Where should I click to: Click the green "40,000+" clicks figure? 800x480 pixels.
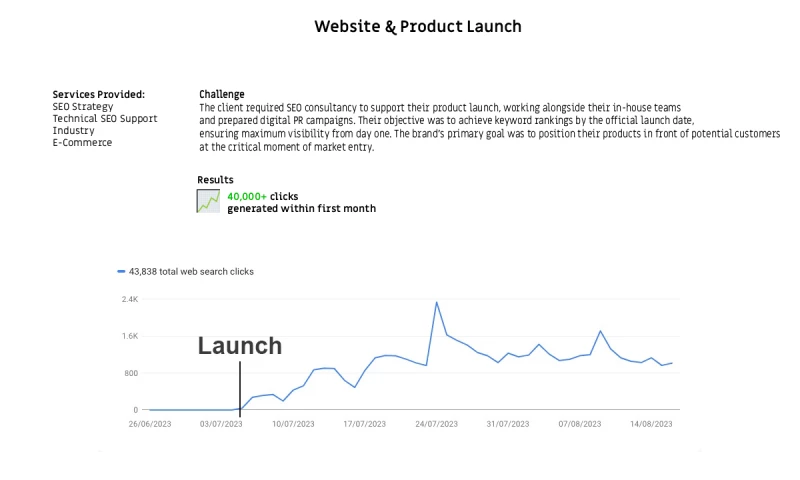pyautogui.click(x=247, y=197)
